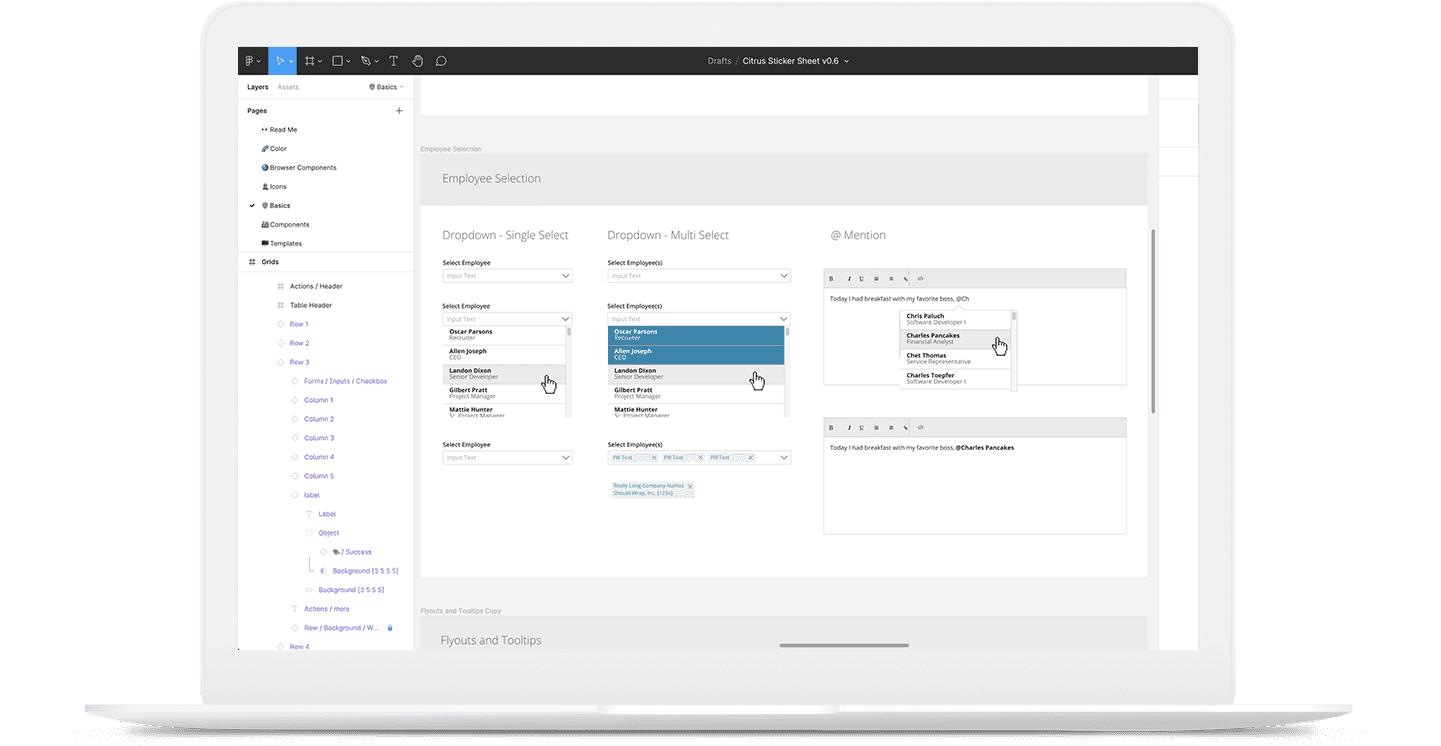Select the Row 4 layer
The height and width of the screenshot is (746, 1441).
point(299,648)
